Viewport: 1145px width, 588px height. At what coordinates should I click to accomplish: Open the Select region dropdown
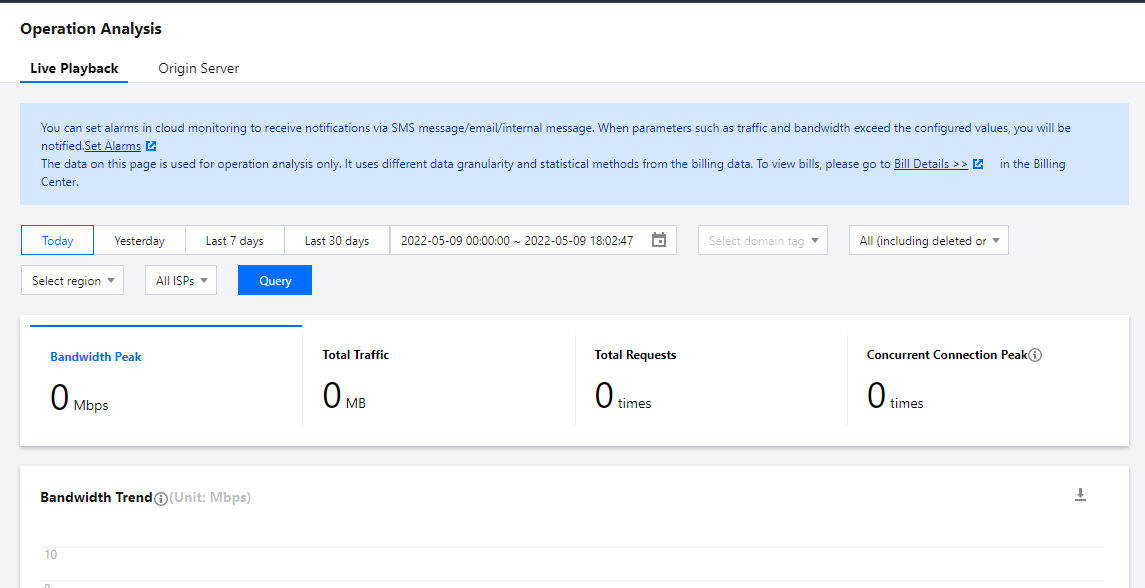pos(72,280)
